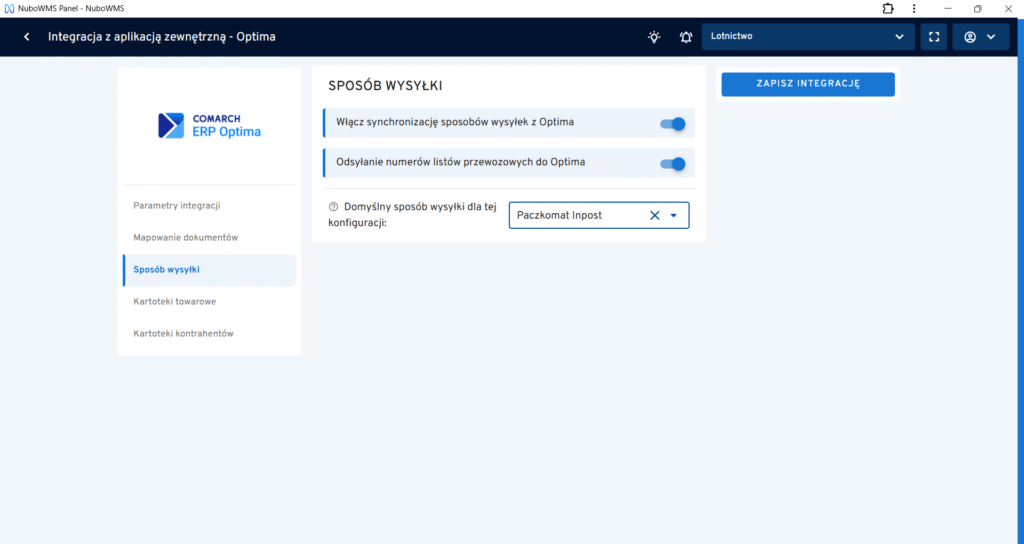1024x544 pixels.
Task: Toggle the lightbulb theme icon
Action: tap(654, 37)
